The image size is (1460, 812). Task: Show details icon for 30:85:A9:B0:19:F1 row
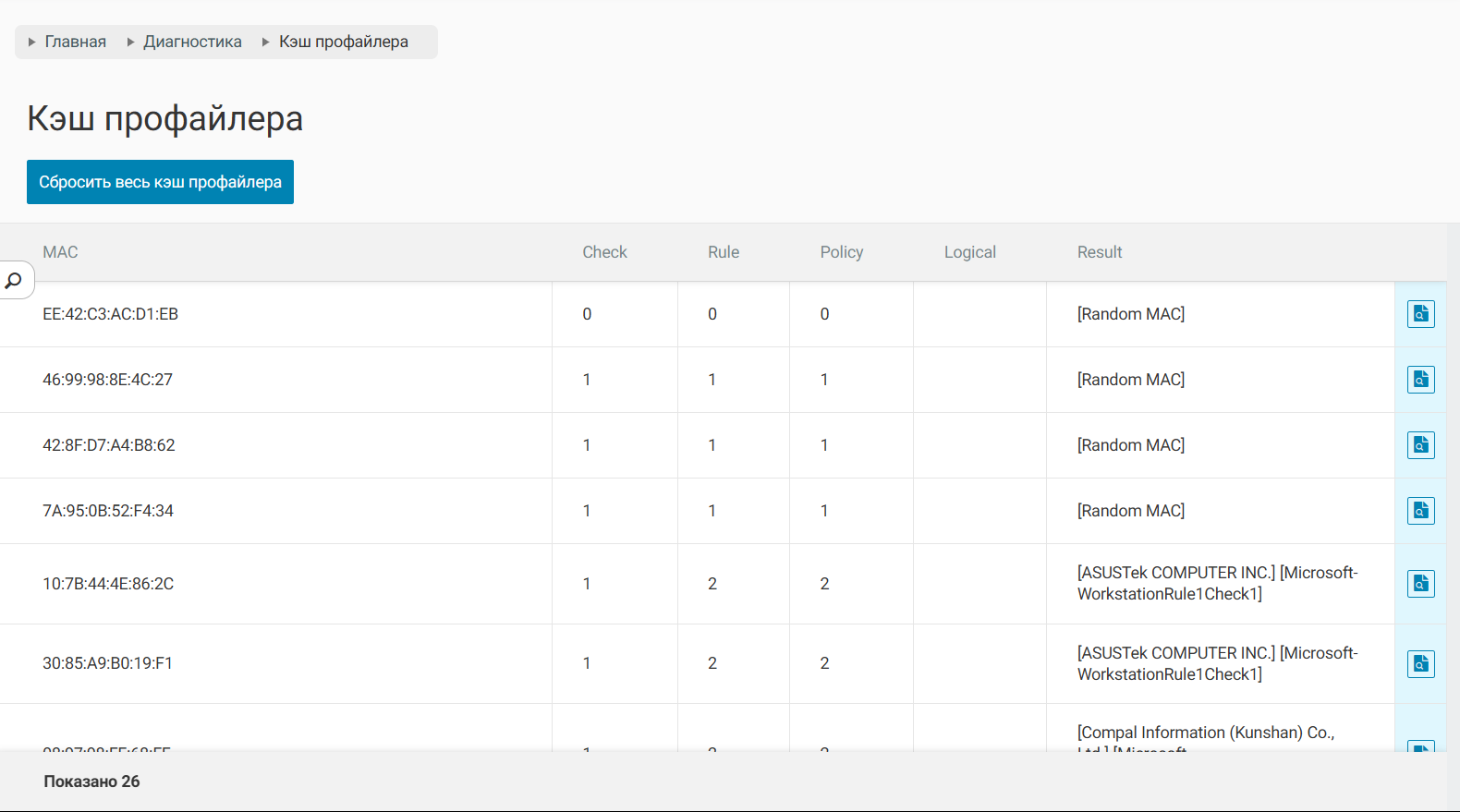point(1420,663)
